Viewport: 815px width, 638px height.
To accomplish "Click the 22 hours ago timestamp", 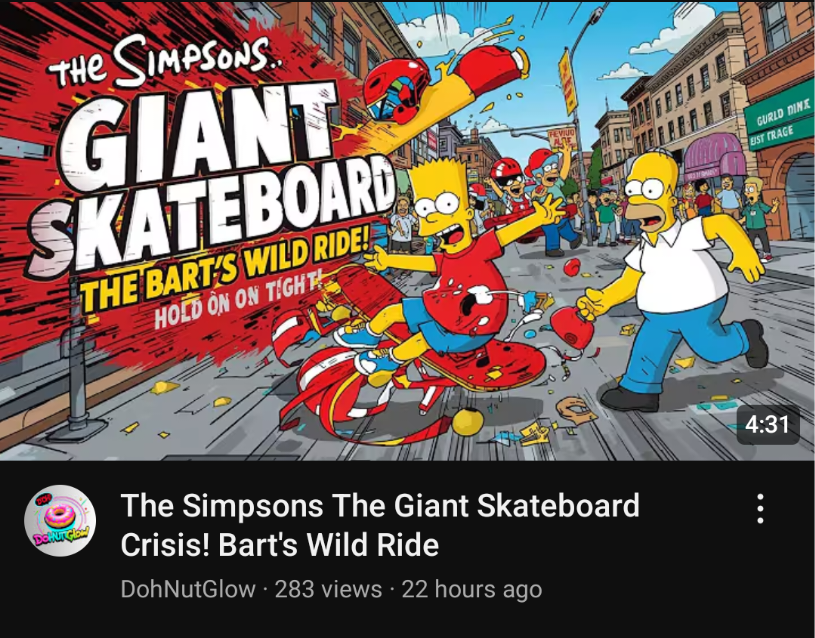I will [472, 589].
